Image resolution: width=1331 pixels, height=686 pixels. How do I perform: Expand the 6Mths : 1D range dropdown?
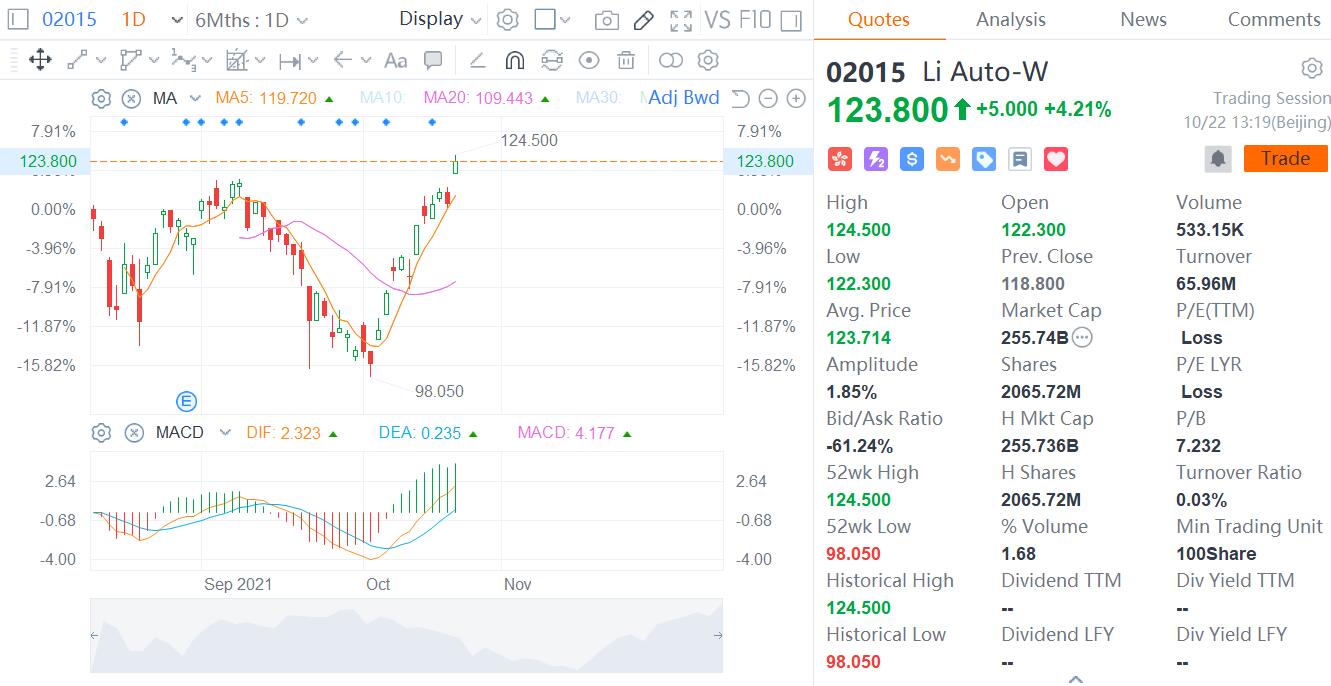(252, 20)
